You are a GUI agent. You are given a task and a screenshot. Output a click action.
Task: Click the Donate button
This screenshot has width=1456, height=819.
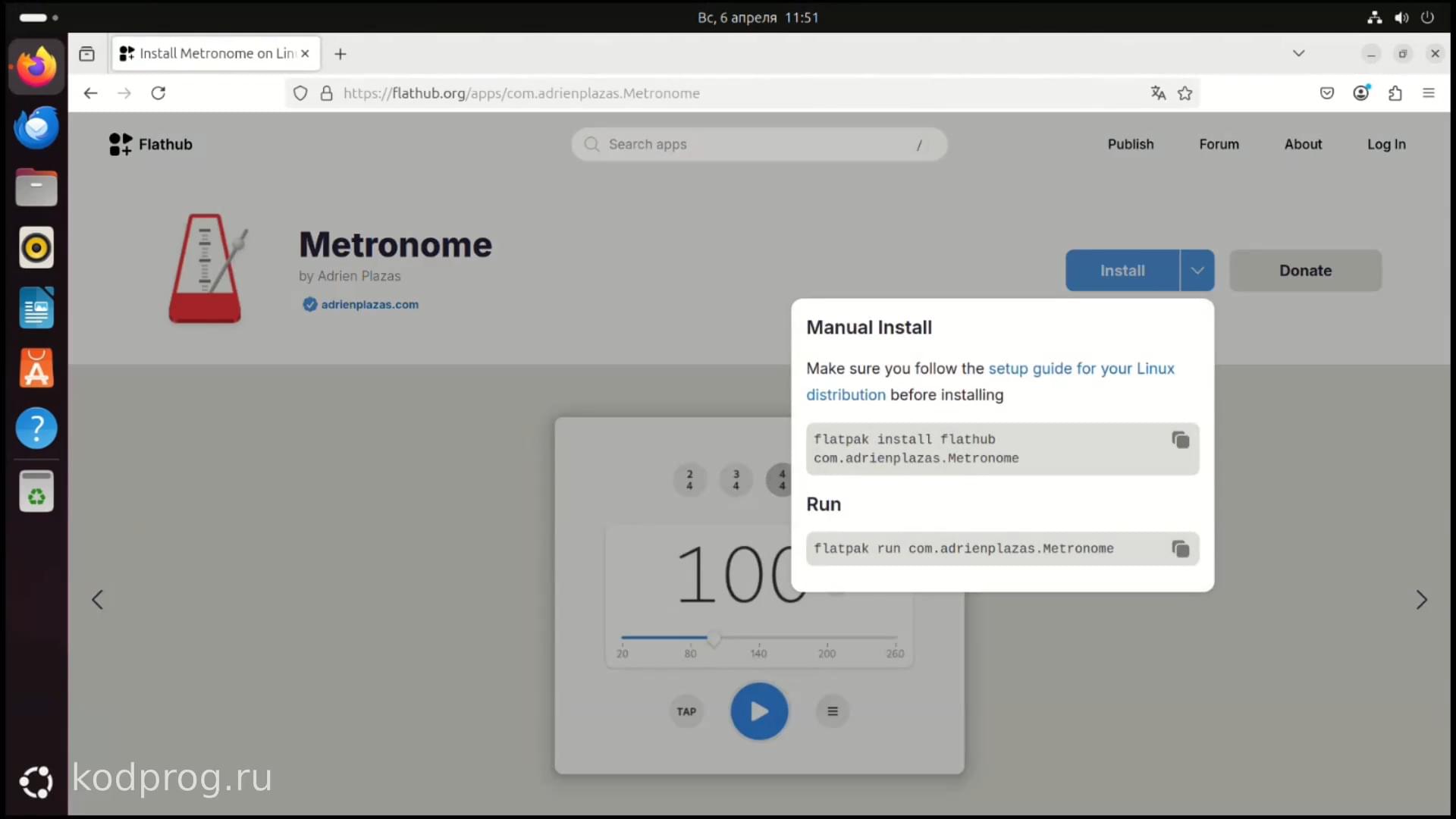[x=1305, y=271]
